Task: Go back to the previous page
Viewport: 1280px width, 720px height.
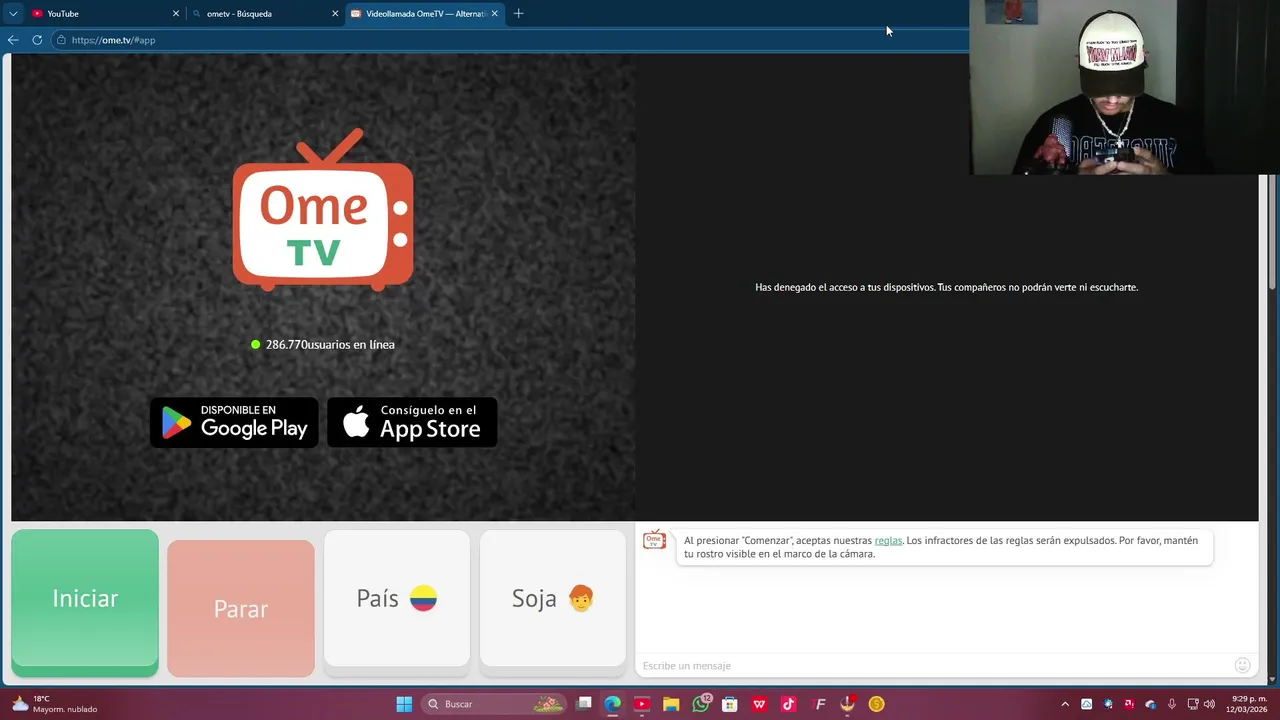Action: (13, 40)
